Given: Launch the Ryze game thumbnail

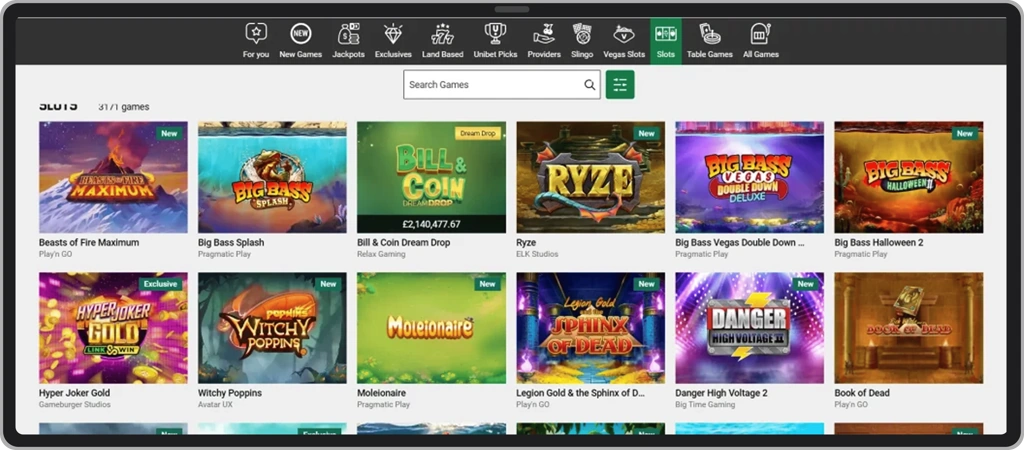Looking at the screenshot, I should point(590,177).
